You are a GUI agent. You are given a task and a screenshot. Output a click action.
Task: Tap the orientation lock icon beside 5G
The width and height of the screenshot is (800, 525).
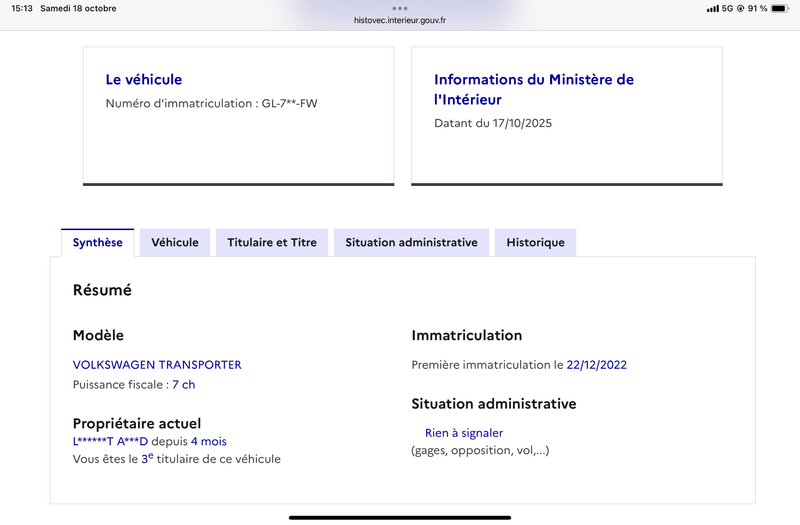[740, 9]
